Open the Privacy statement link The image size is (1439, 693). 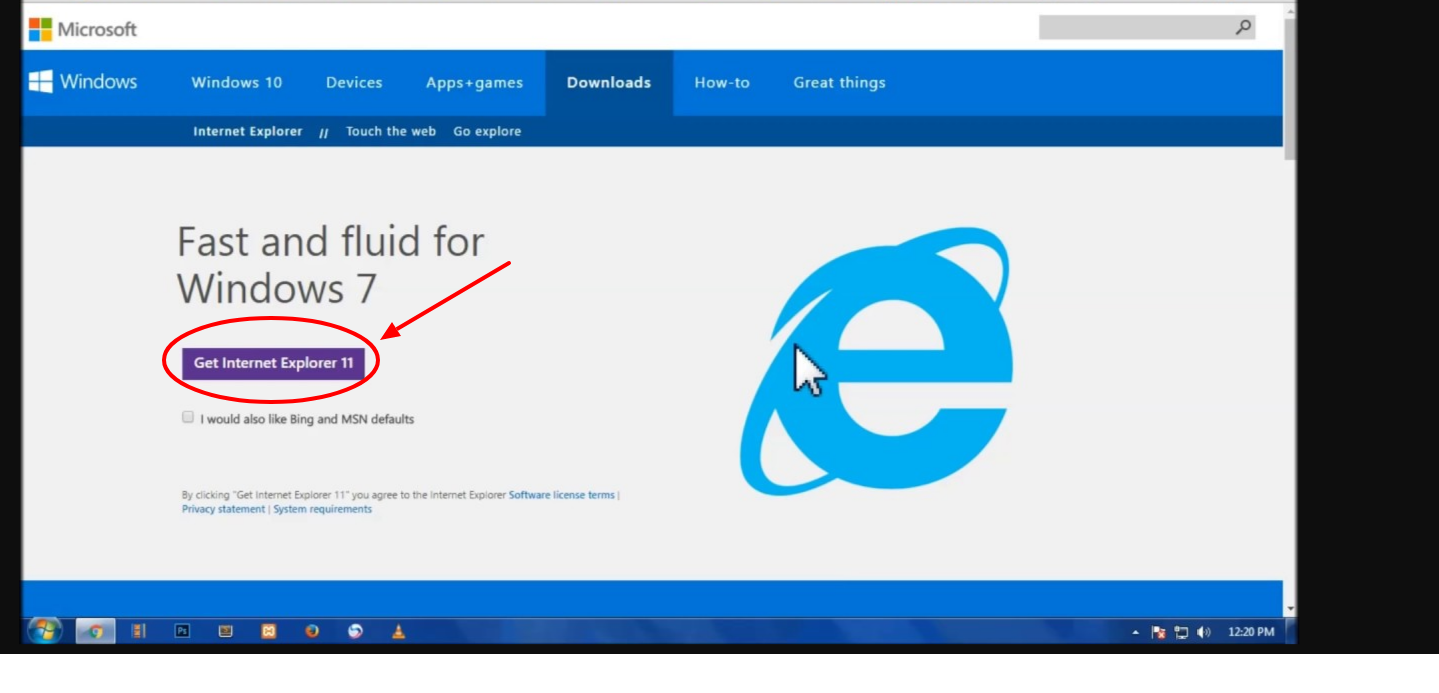click(x=223, y=509)
